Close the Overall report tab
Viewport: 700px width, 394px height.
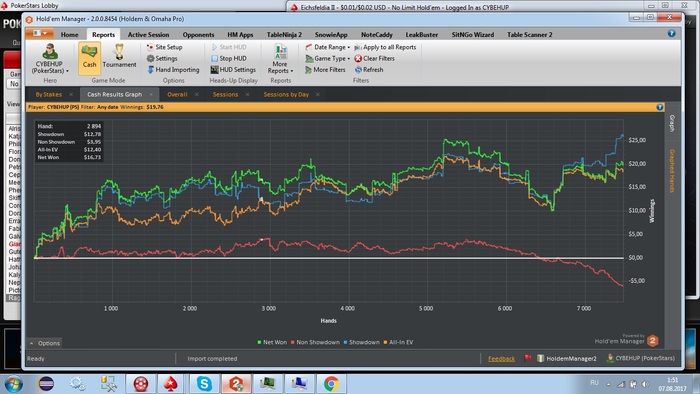tap(196, 95)
